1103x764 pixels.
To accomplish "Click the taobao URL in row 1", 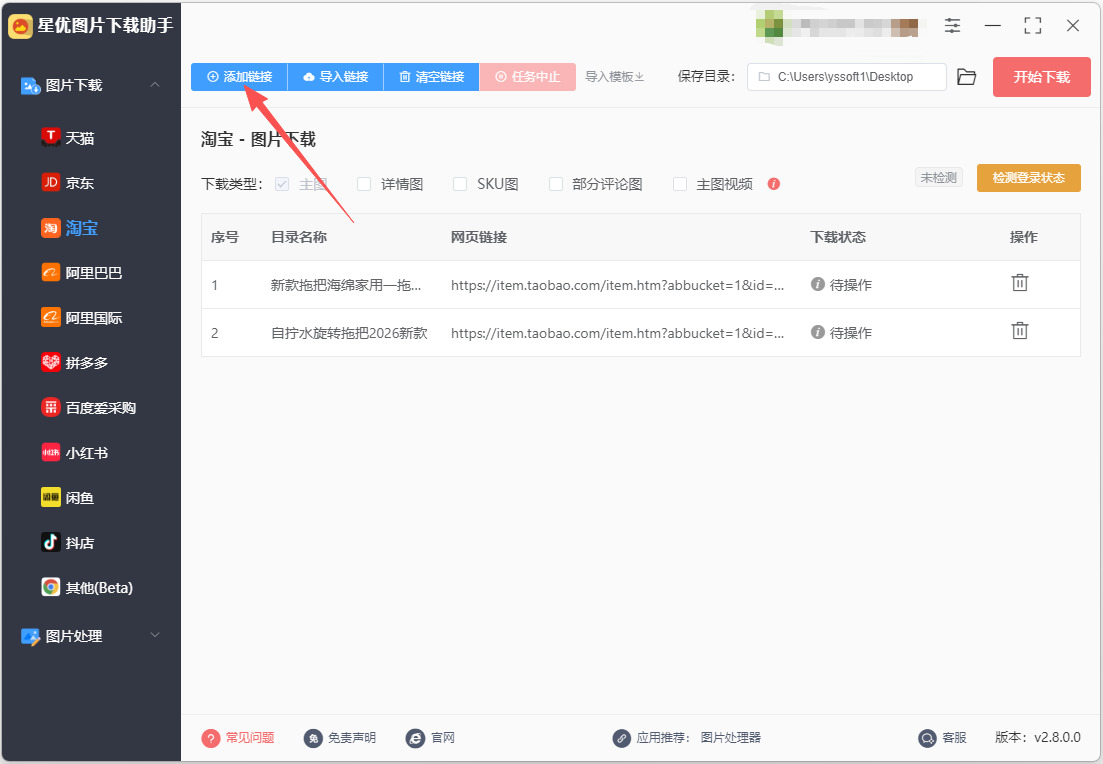I will pyautogui.click(x=618, y=285).
